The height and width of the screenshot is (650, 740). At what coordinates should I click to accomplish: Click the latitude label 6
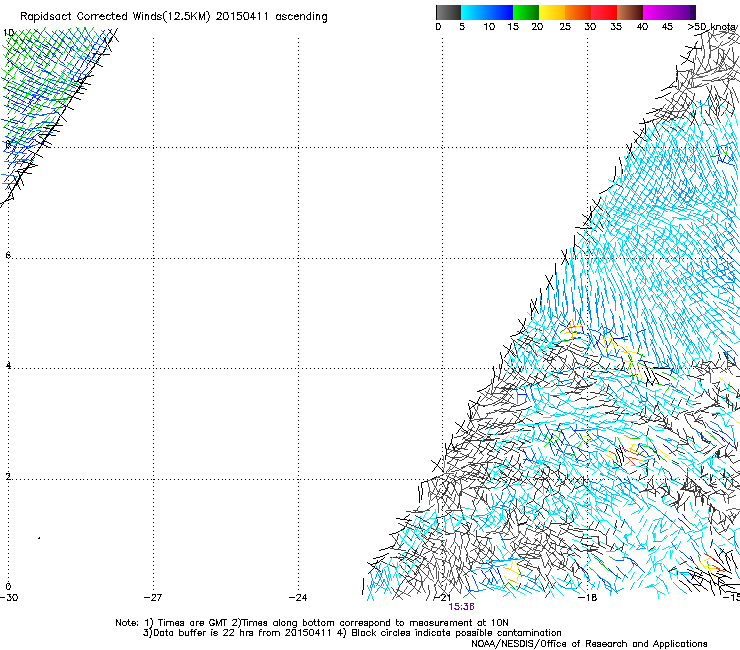[8, 255]
